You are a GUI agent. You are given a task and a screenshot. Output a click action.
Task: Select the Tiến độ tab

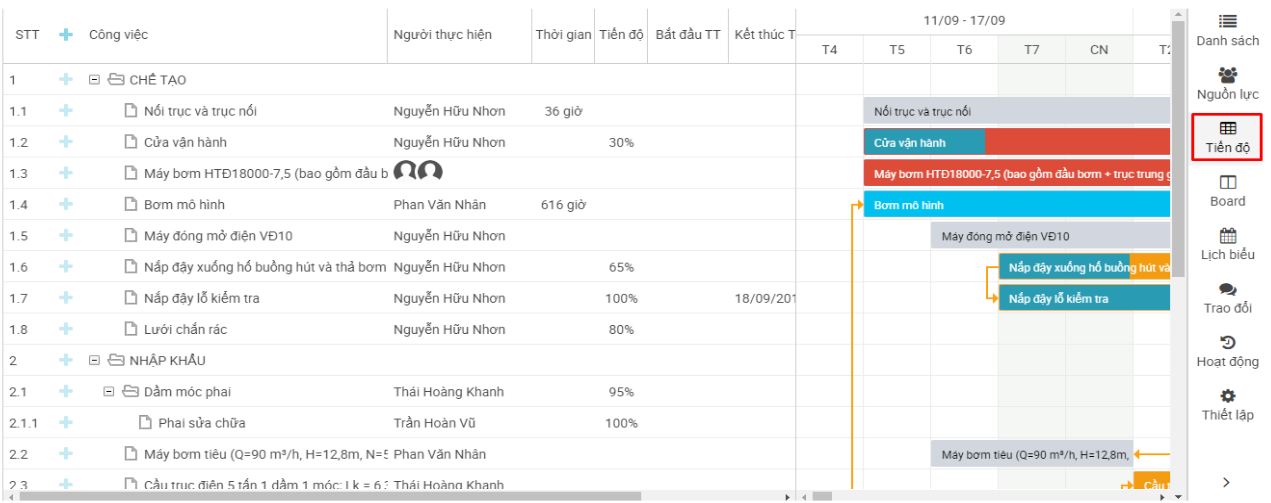pyautogui.click(x=1227, y=137)
